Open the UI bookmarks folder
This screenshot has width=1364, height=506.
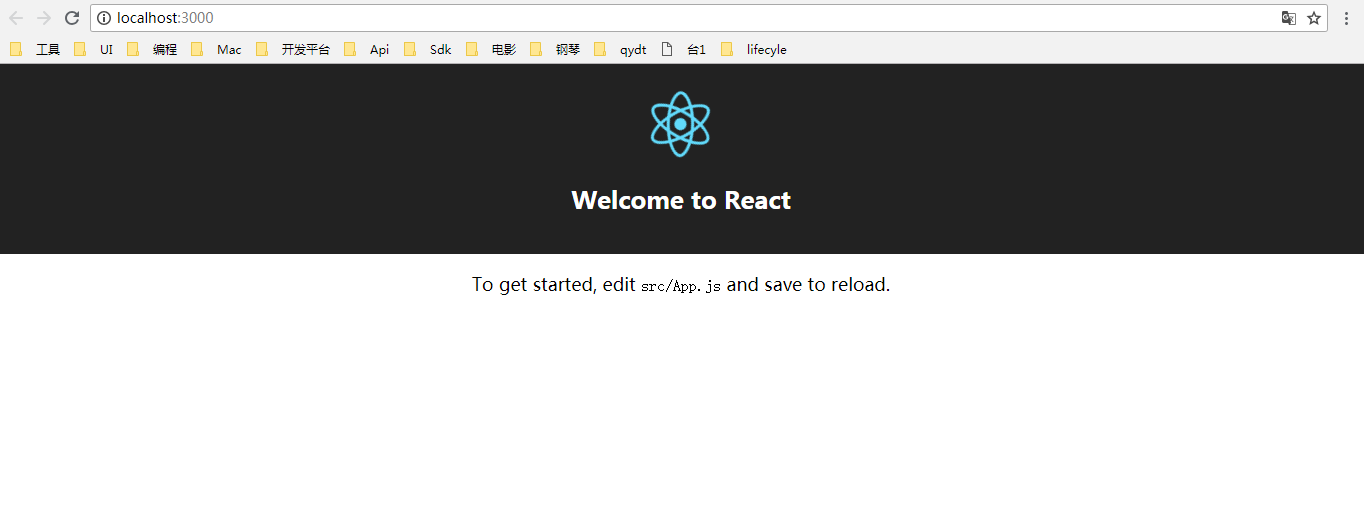tap(94, 49)
